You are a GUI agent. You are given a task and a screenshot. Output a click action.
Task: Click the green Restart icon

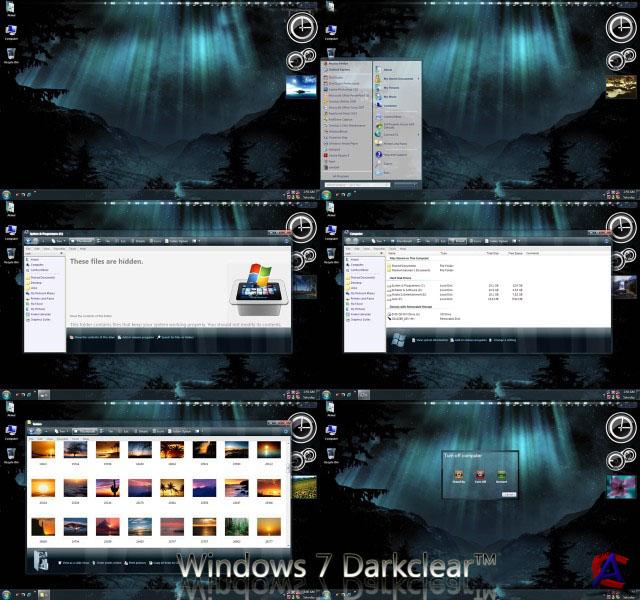pyautogui.click(x=502, y=475)
